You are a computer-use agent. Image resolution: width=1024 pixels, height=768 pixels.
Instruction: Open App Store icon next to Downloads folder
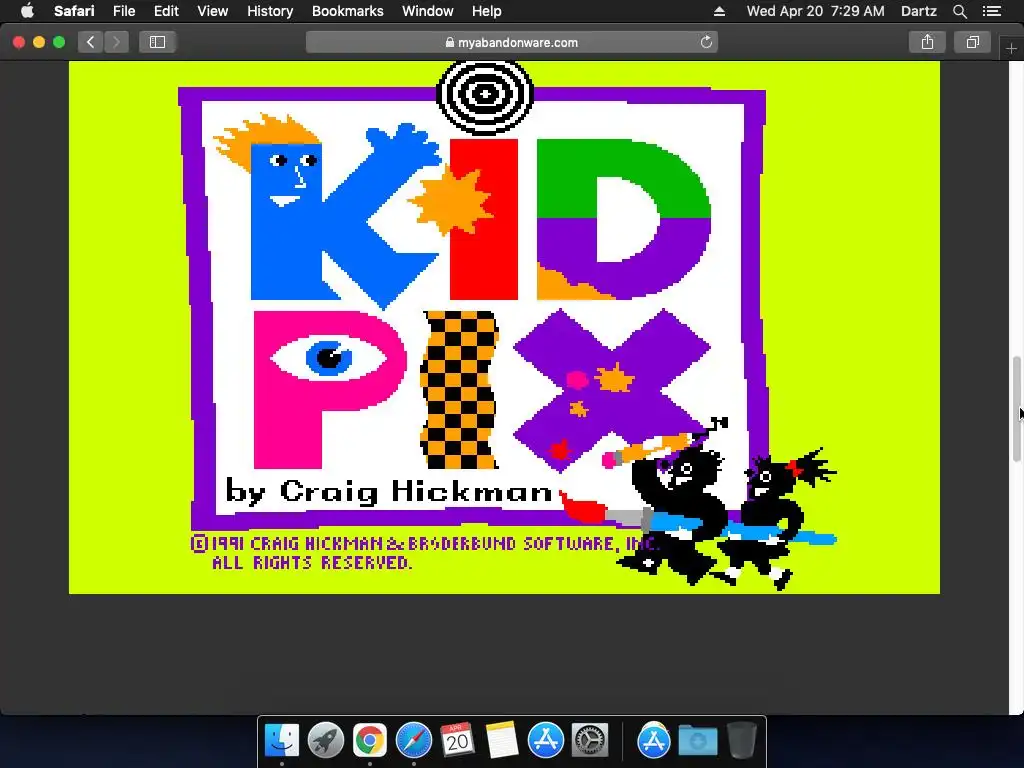pos(654,740)
